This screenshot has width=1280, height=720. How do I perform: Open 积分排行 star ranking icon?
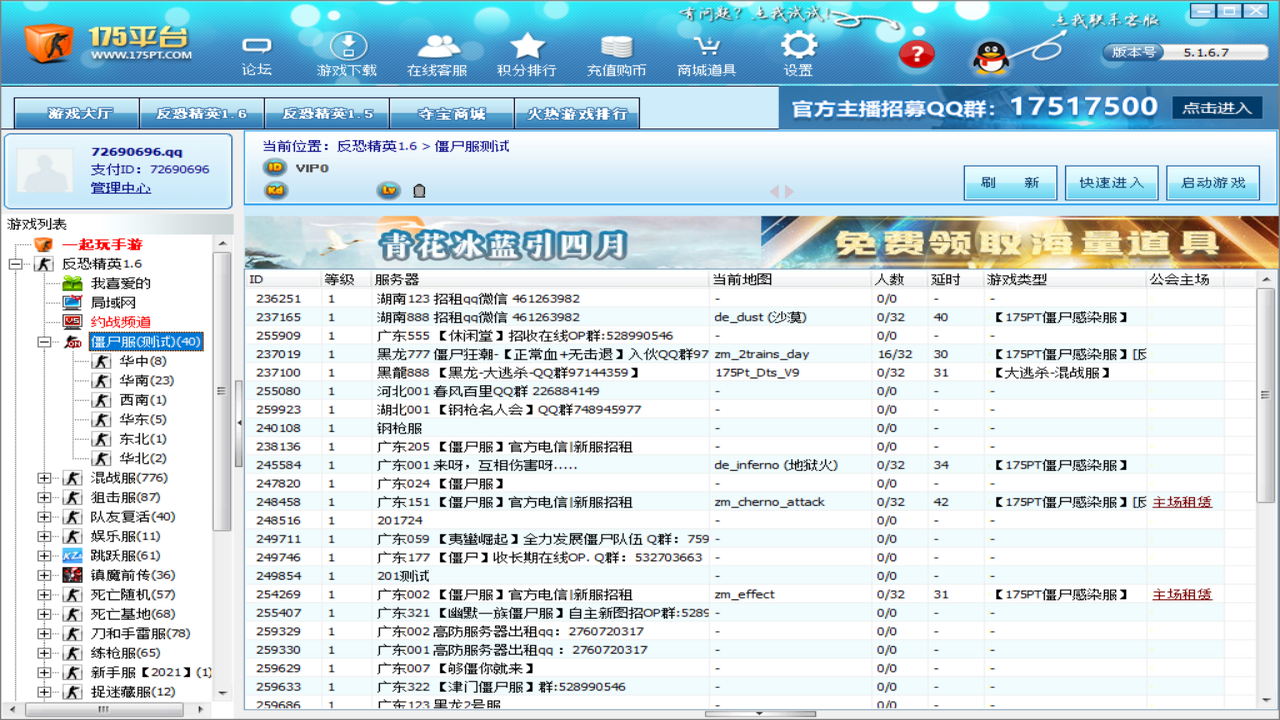coord(527,47)
